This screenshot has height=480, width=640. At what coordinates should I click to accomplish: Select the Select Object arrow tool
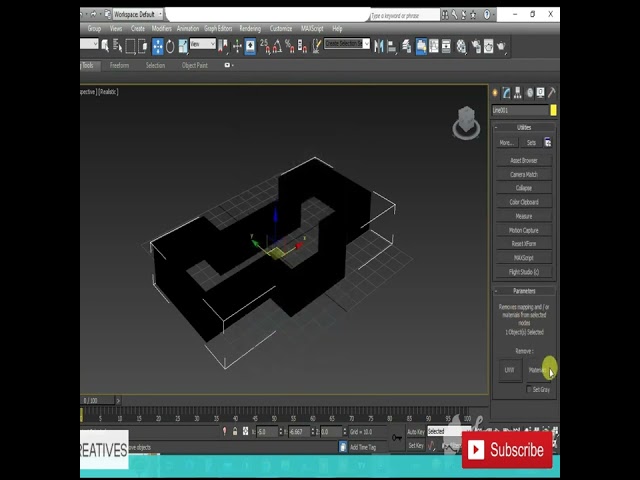105,46
